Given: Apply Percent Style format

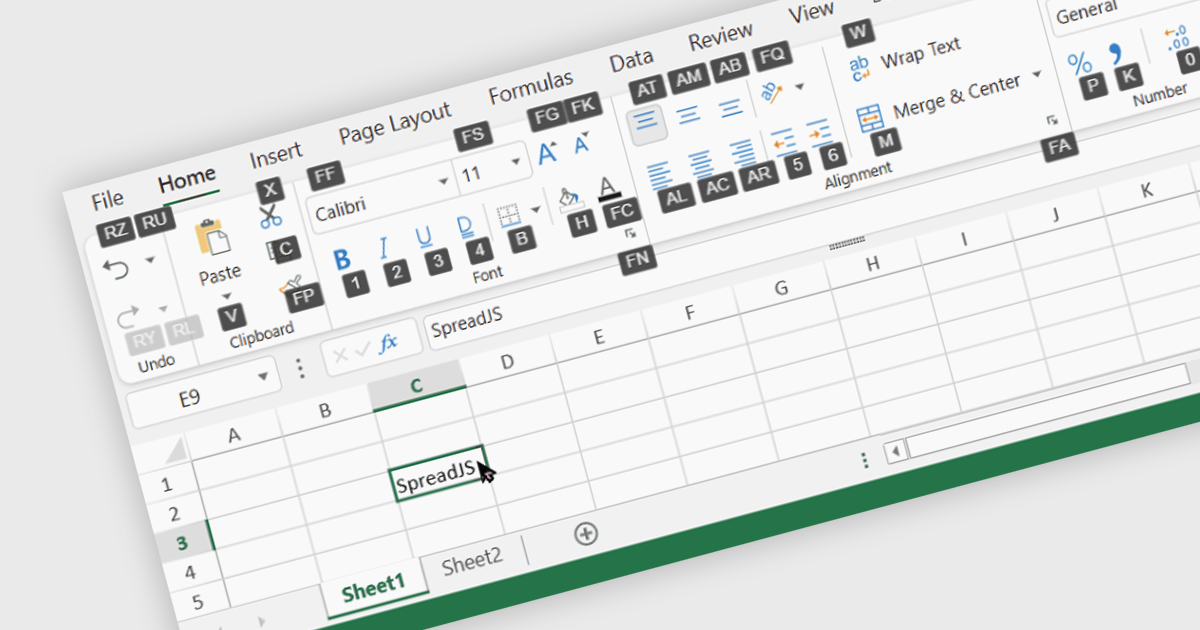Looking at the screenshot, I should click(x=1080, y=63).
